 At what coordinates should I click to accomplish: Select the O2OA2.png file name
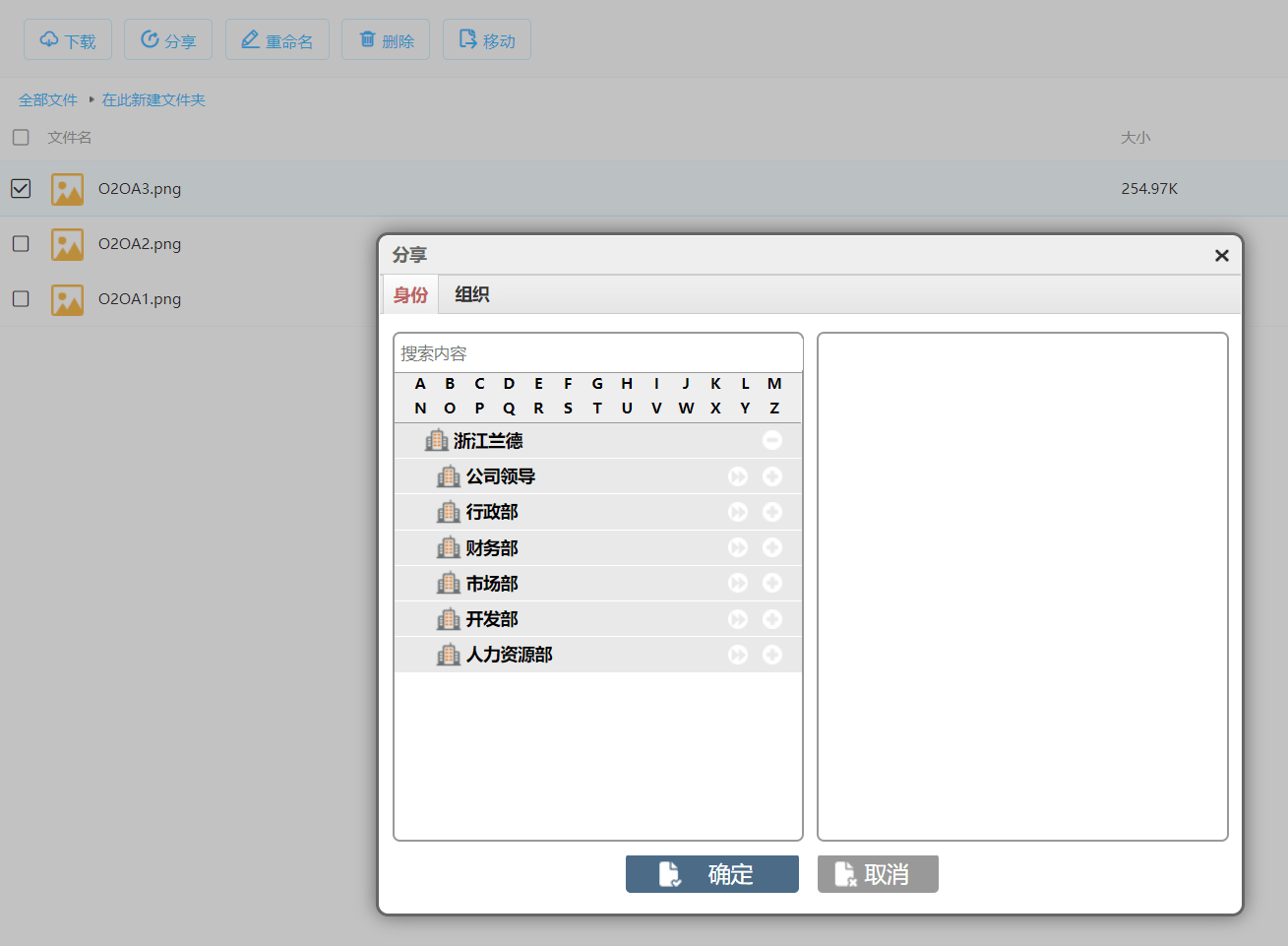click(140, 243)
